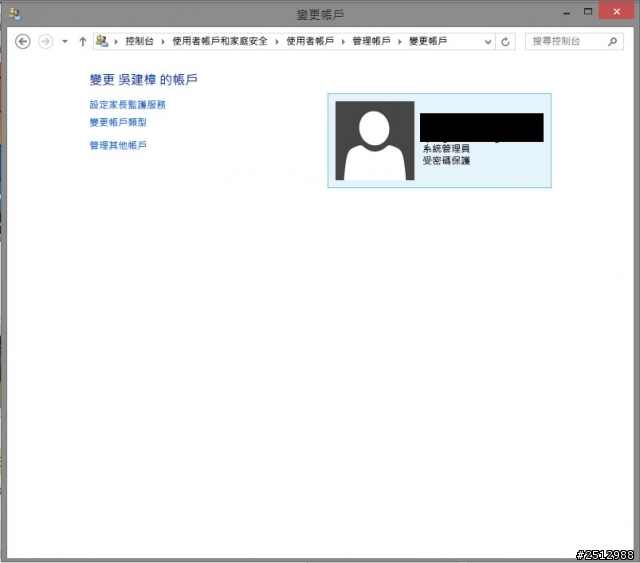This screenshot has height=563, width=640.
Task: Expand arrow after 管理帳戶 breadcrumb
Action: coord(400,41)
